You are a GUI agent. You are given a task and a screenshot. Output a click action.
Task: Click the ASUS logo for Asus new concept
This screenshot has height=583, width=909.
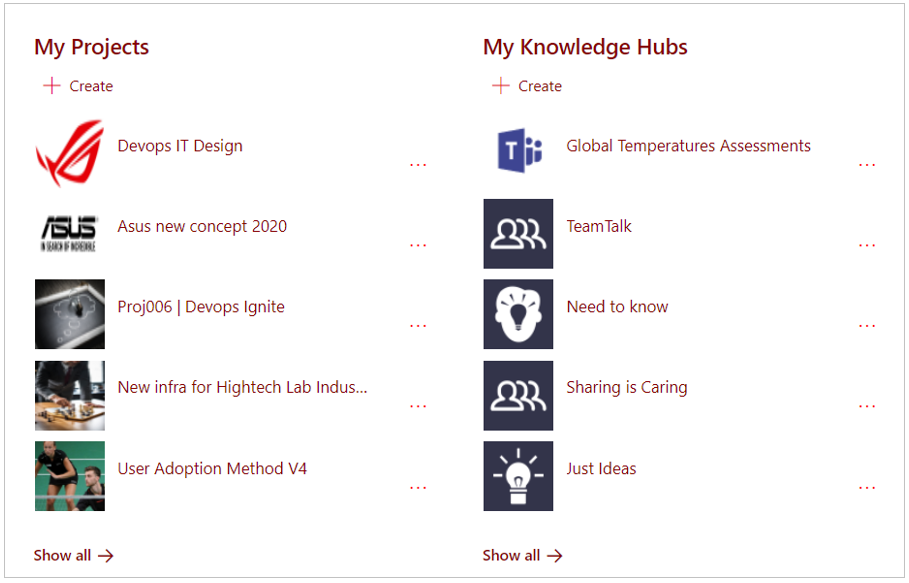click(70, 233)
